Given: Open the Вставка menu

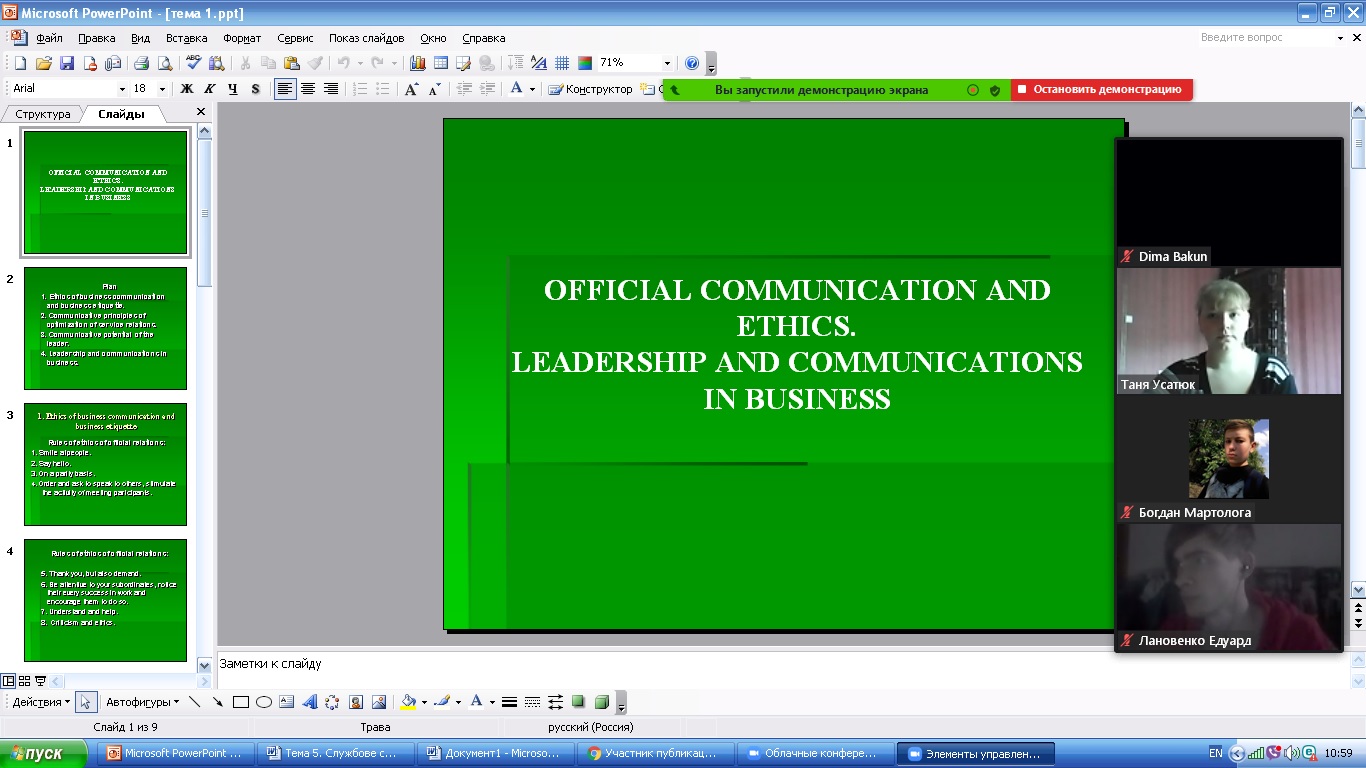Looking at the screenshot, I should tap(187, 38).
